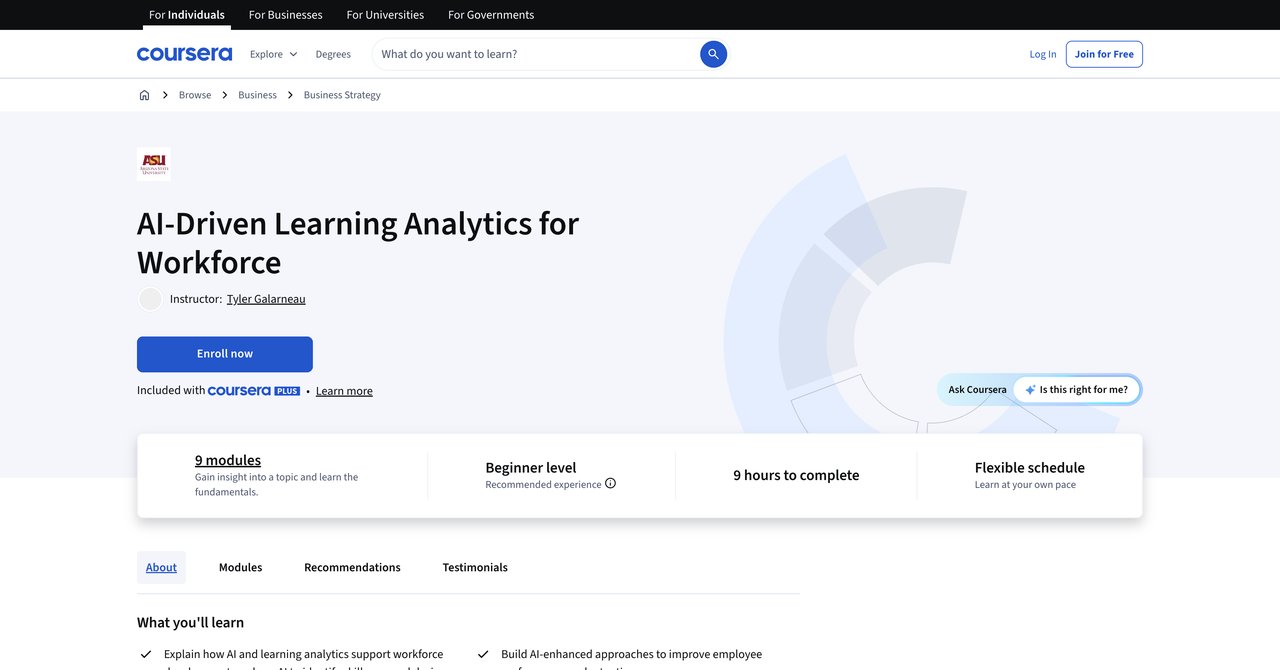Switch to For Governments tab
The width and height of the screenshot is (1280, 670).
pyautogui.click(x=491, y=15)
